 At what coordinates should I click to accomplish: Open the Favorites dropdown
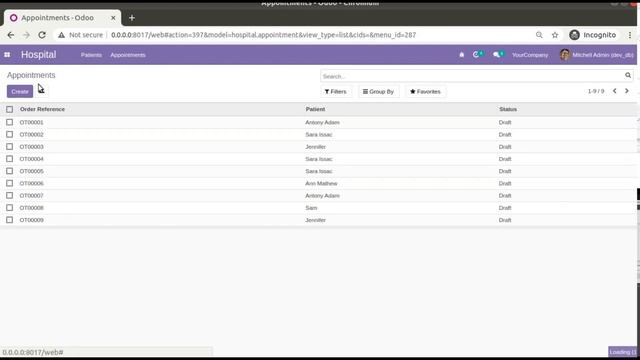(x=425, y=91)
